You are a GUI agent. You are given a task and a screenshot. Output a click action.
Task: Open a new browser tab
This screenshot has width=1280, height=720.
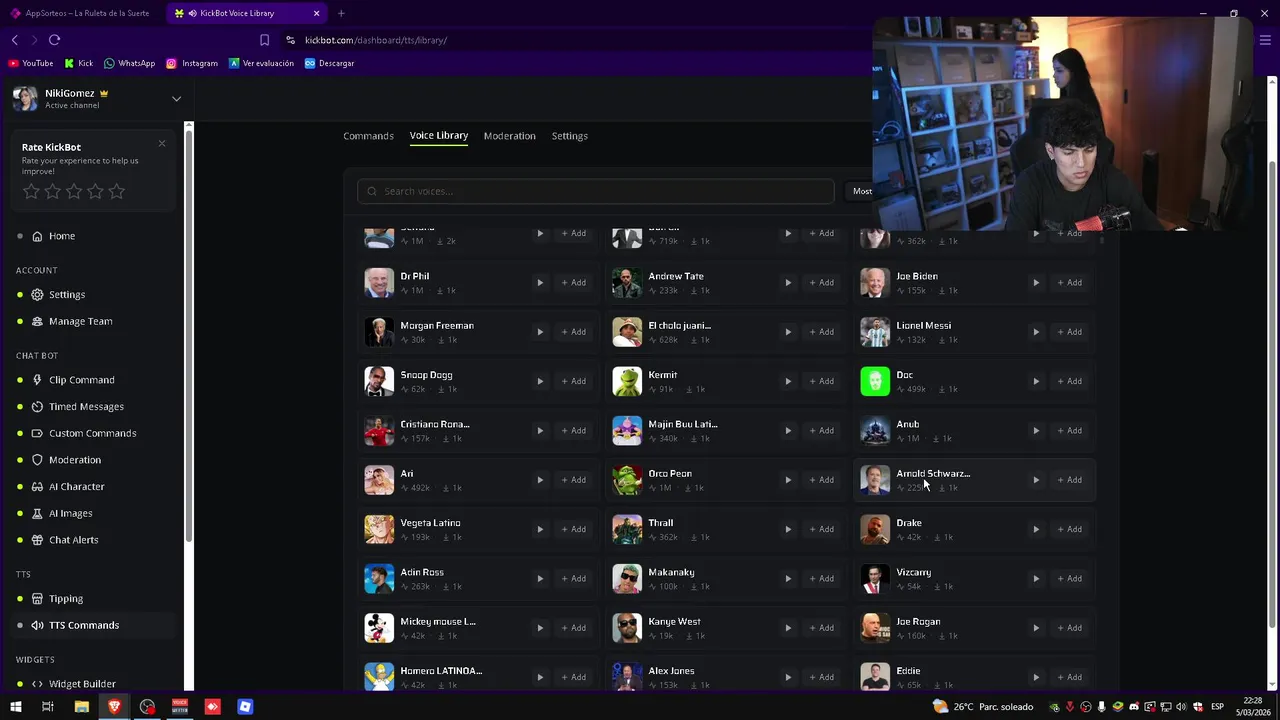click(x=341, y=13)
